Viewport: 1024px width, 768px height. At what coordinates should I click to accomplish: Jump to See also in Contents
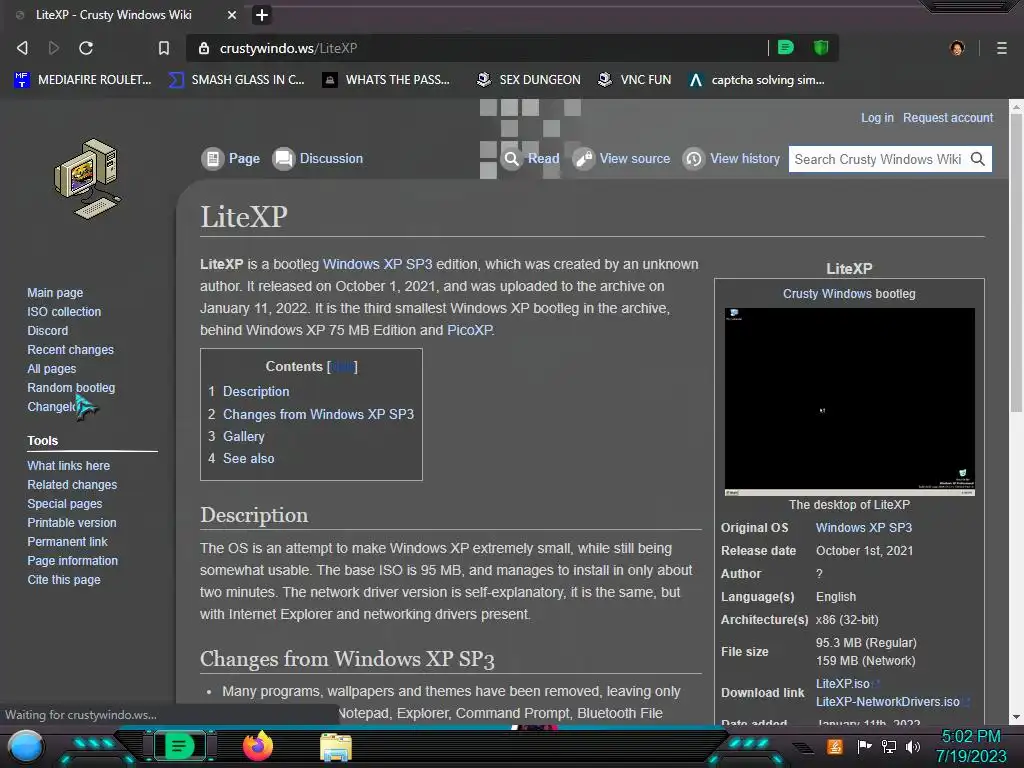(x=249, y=458)
